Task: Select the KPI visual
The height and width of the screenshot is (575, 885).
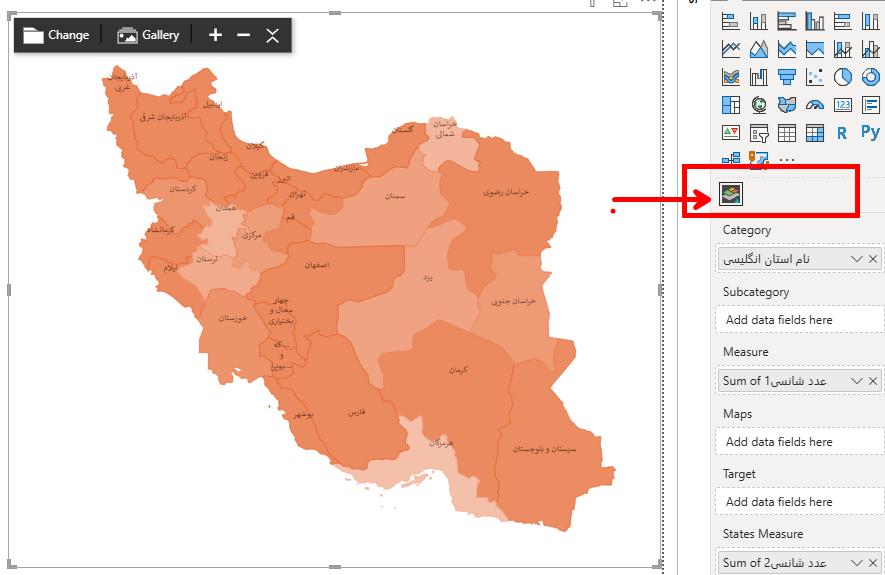Action: tap(731, 133)
